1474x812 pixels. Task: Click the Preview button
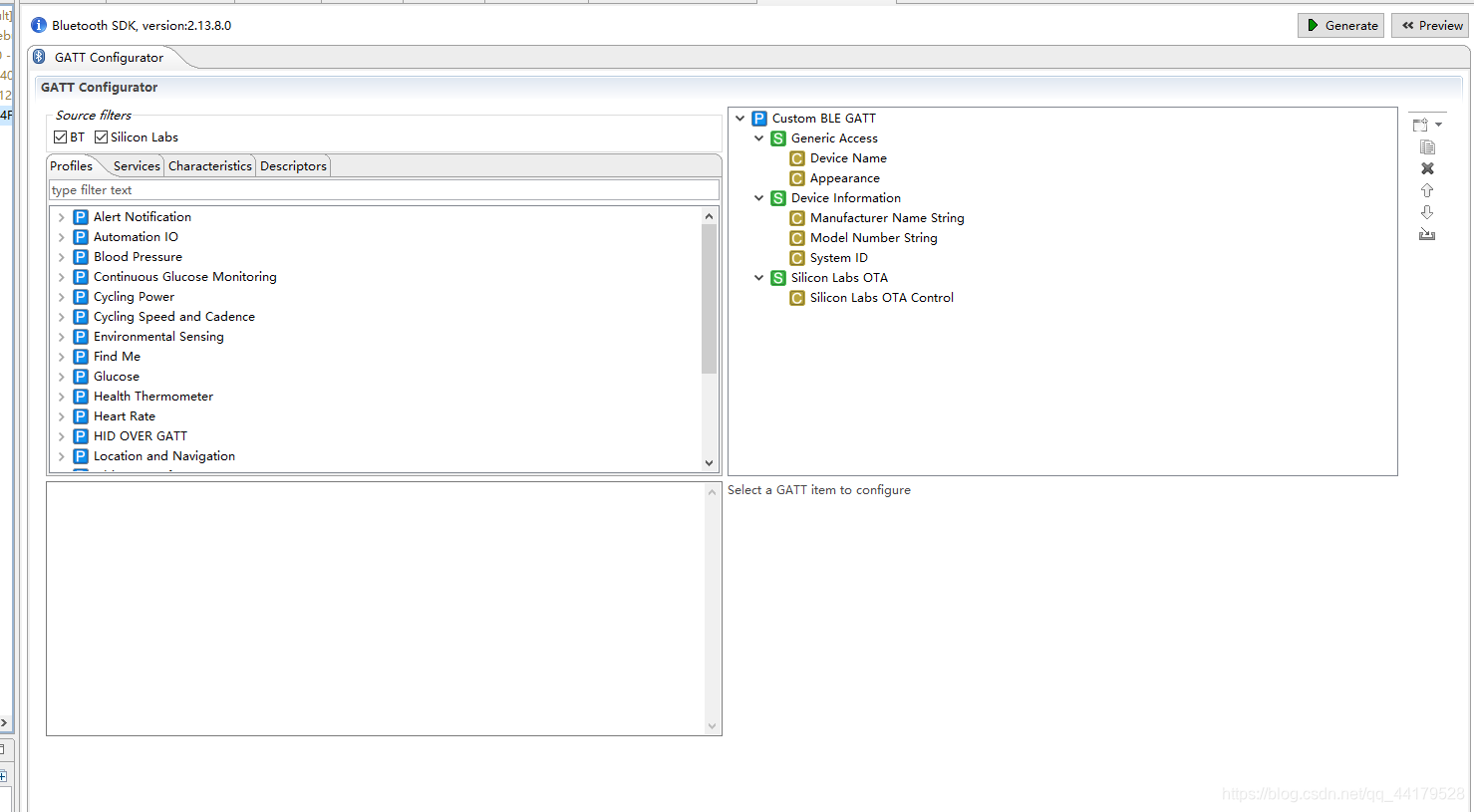[x=1430, y=25]
